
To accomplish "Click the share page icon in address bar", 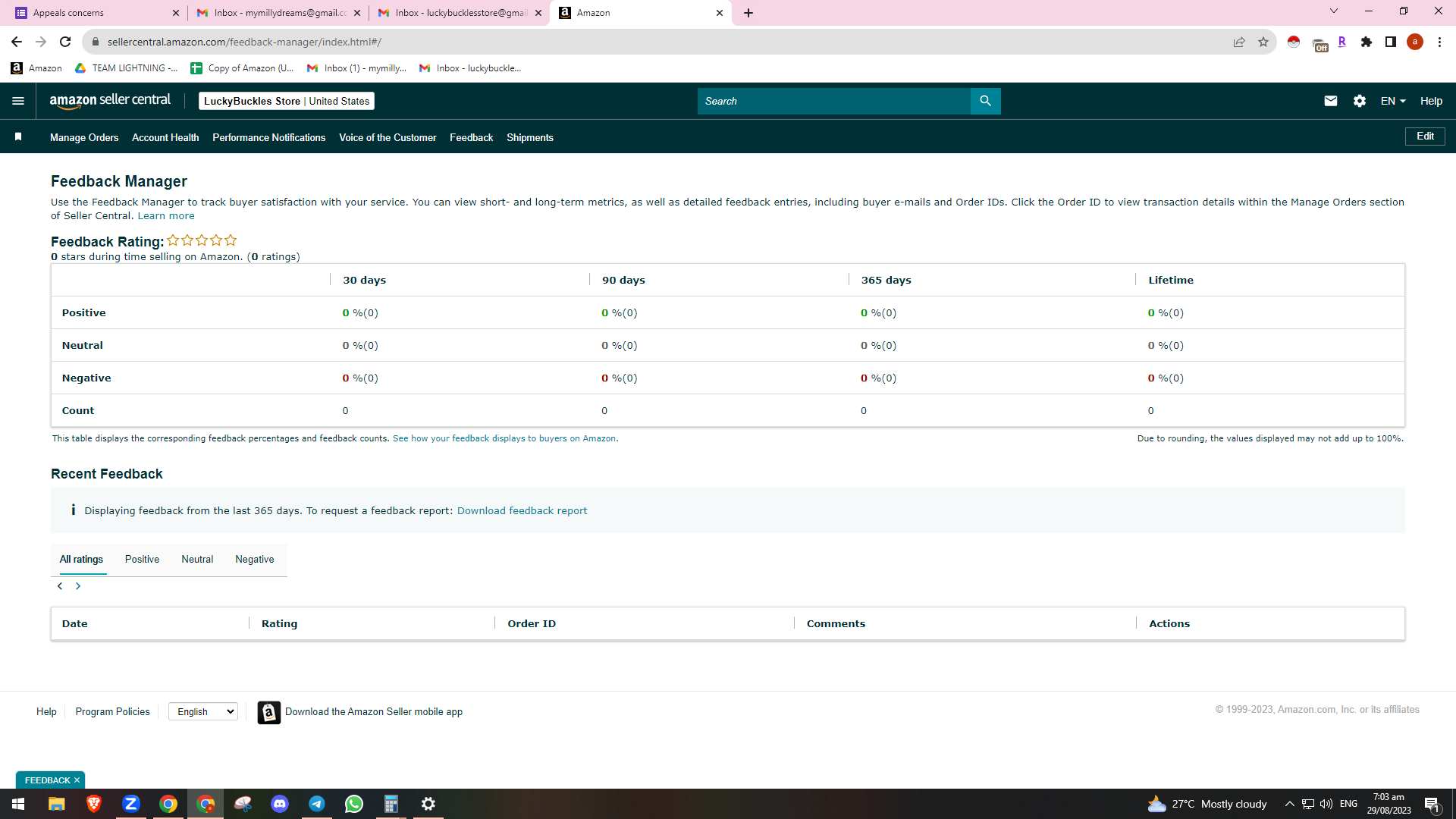I will coord(1239,42).
